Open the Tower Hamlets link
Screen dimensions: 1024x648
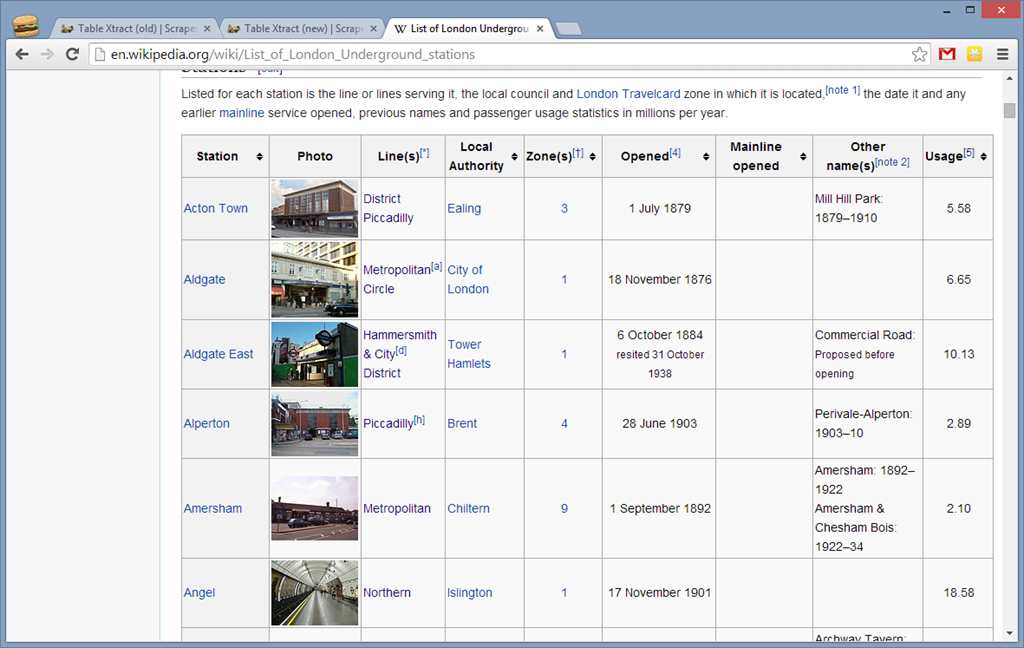point(468,354)
